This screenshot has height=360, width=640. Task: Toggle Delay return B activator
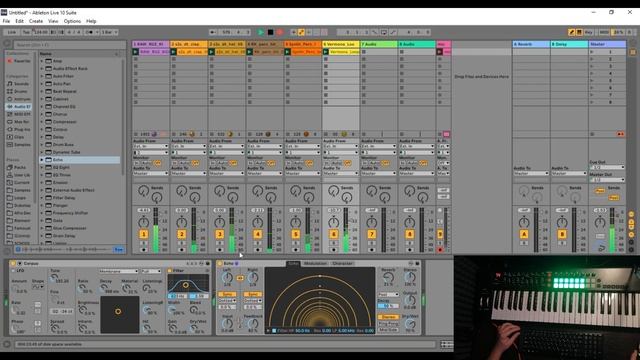click(x=562, y=234)
